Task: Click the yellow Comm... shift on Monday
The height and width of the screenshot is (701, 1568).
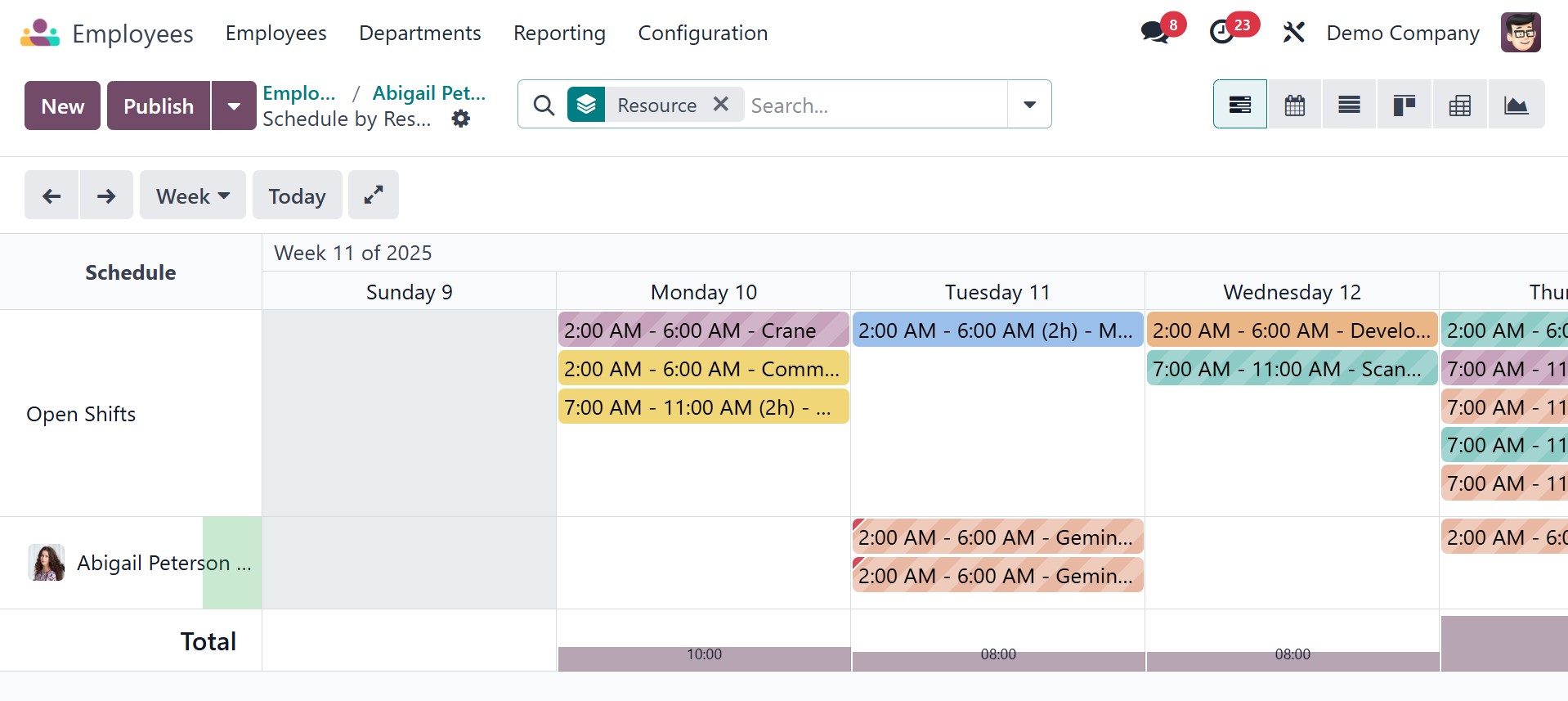Action: click(703, 369)
